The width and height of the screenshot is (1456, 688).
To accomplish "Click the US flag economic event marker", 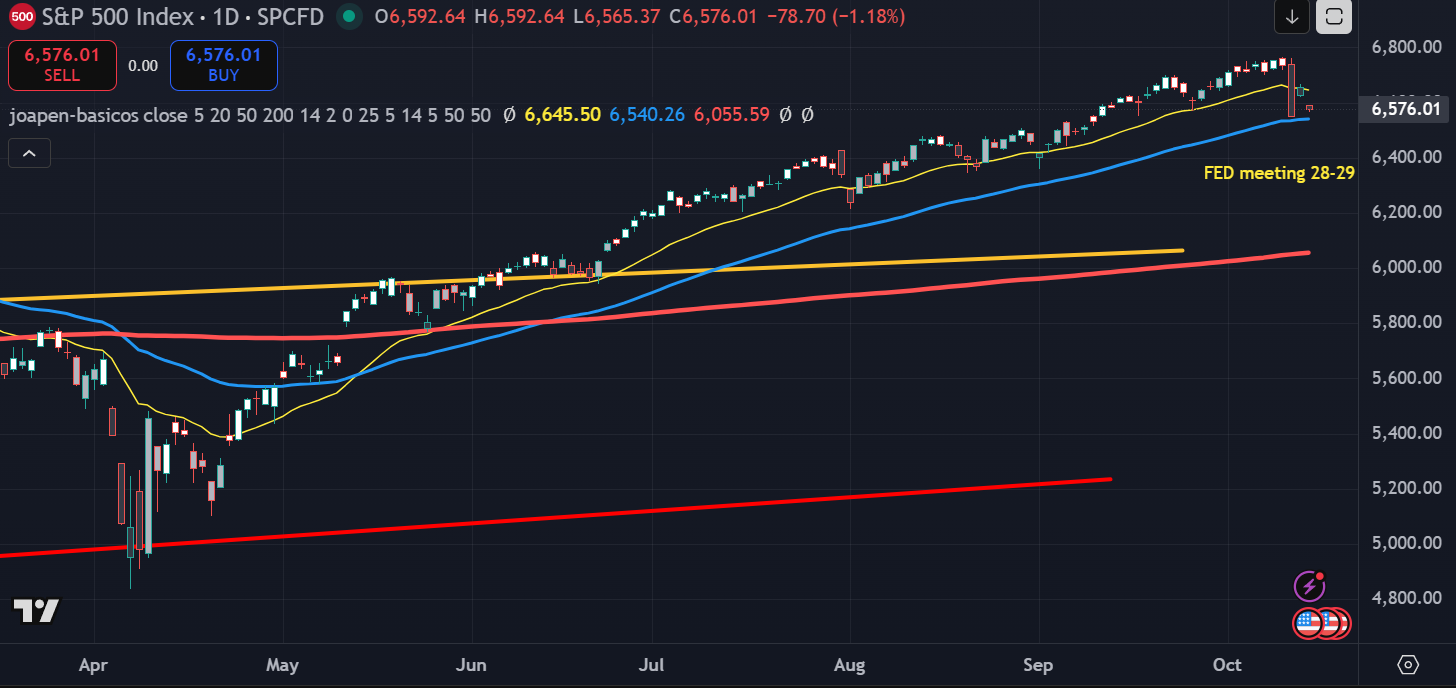I will click(x=1309, y=623).
